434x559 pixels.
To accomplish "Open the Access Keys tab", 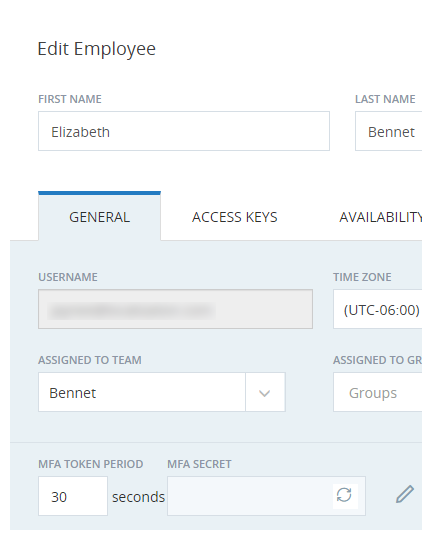I will click(x=235, y=217).
